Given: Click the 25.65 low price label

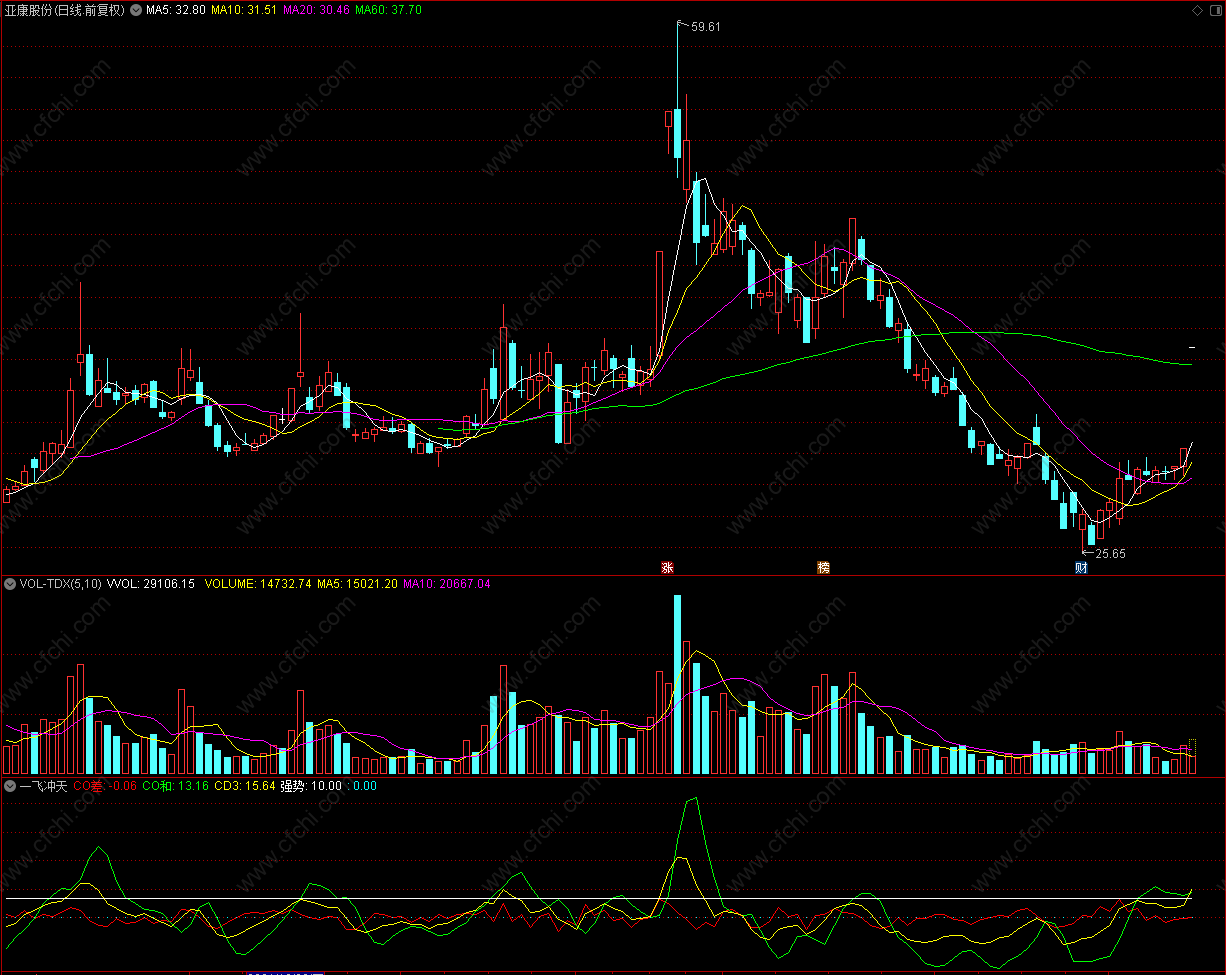Looking at the screenshot, I should (x=1110, y=553).
